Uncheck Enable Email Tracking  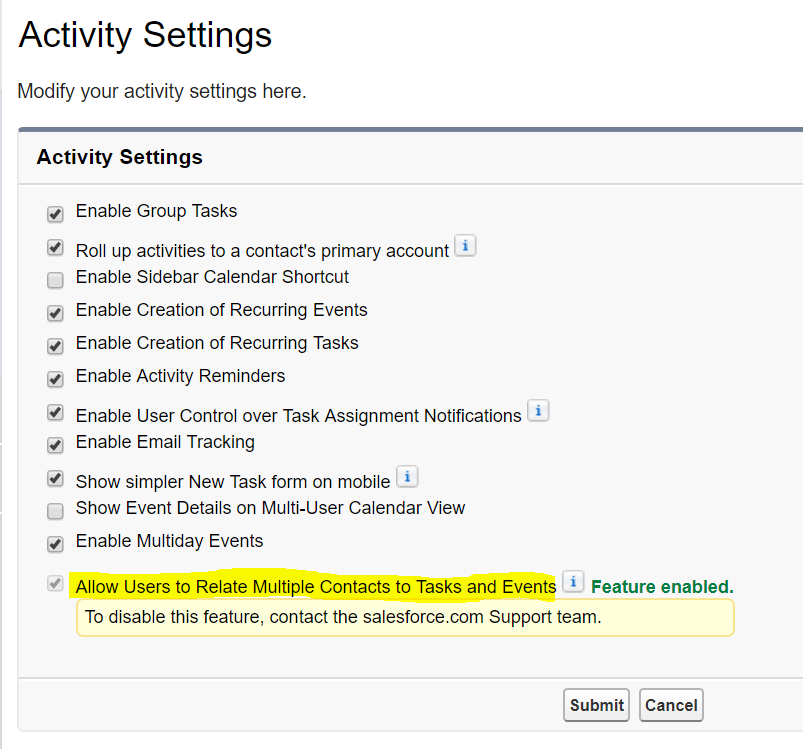pos(55,445)
